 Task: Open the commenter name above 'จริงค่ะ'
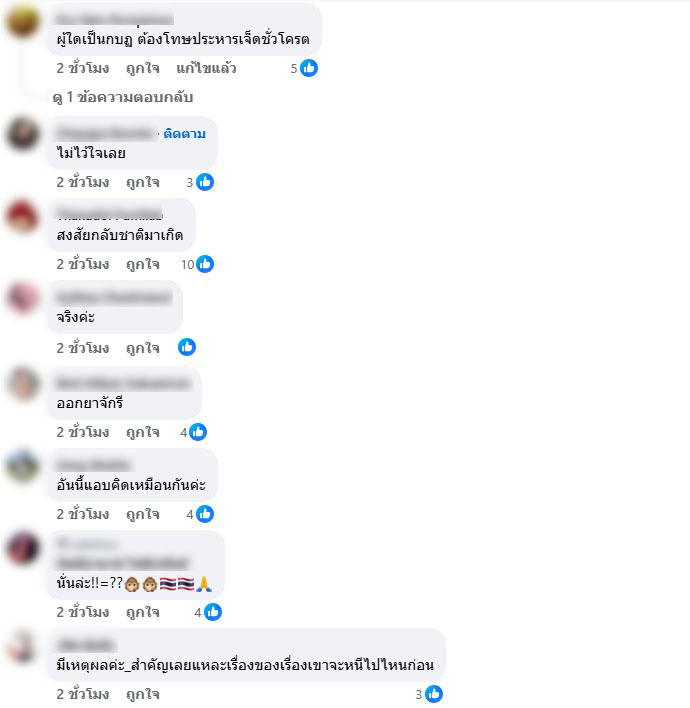click(114, 298)
